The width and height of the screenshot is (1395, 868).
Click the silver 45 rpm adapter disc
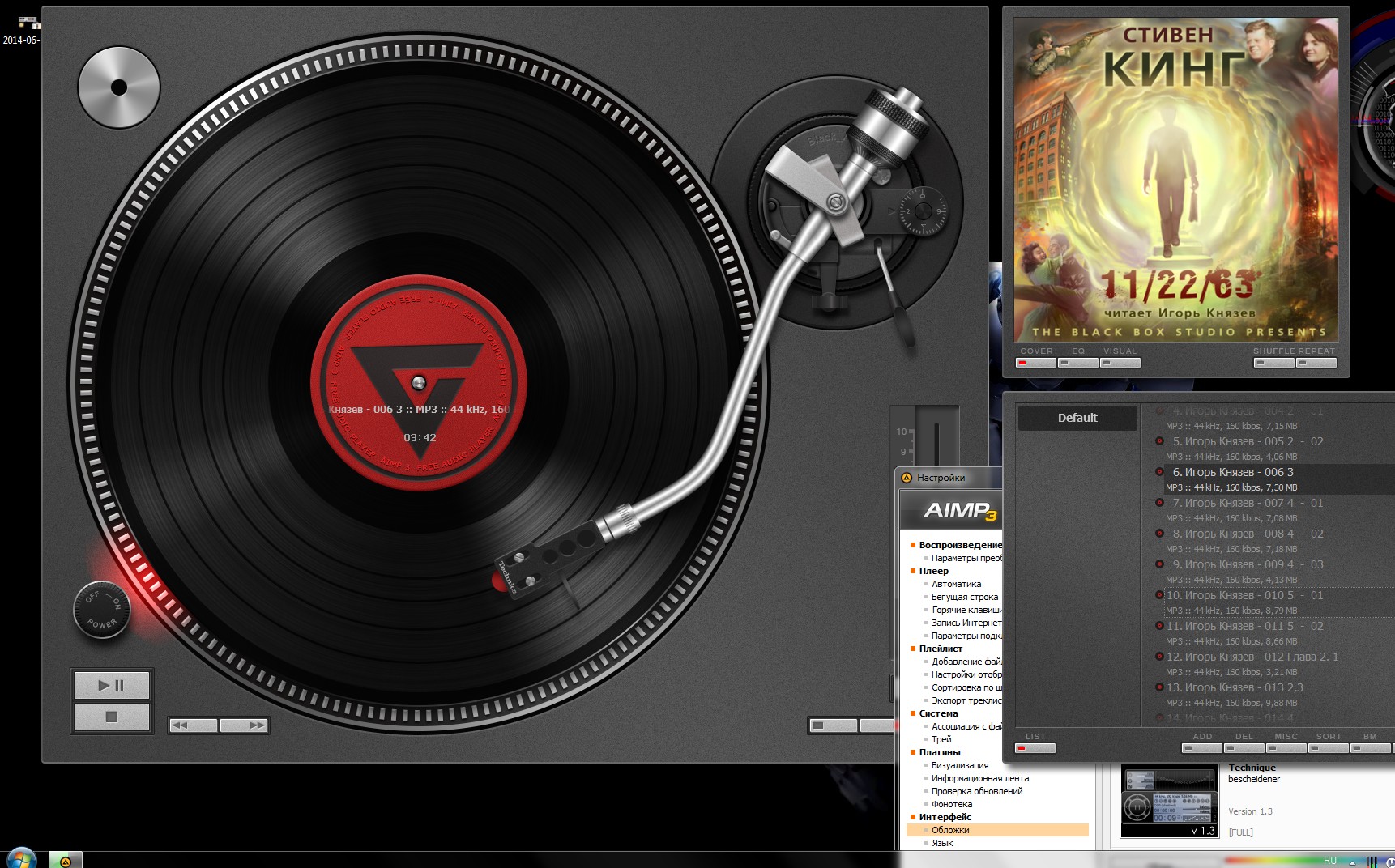pos(119,87)
